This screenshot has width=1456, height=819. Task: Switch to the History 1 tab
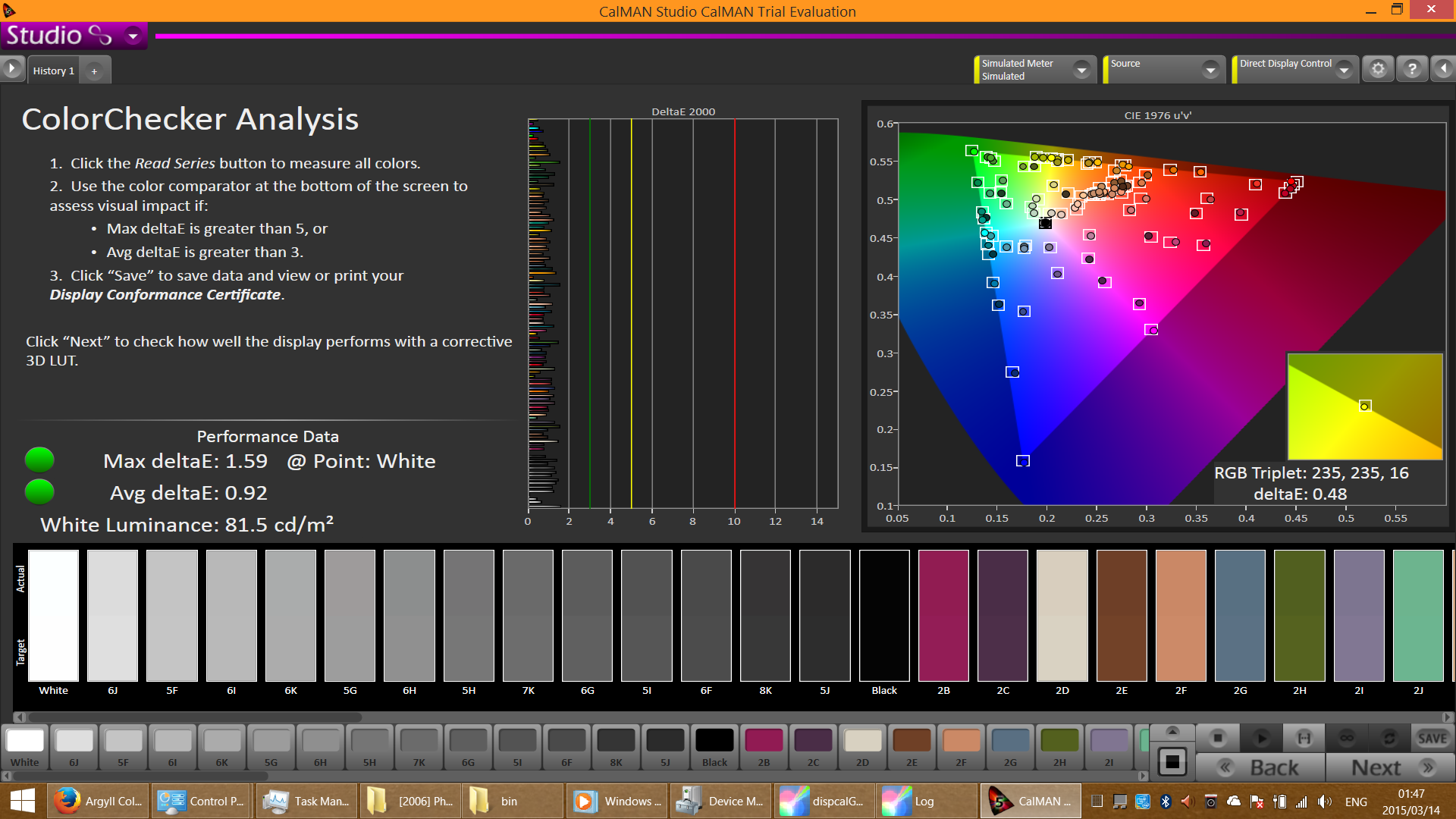point(53,71)
